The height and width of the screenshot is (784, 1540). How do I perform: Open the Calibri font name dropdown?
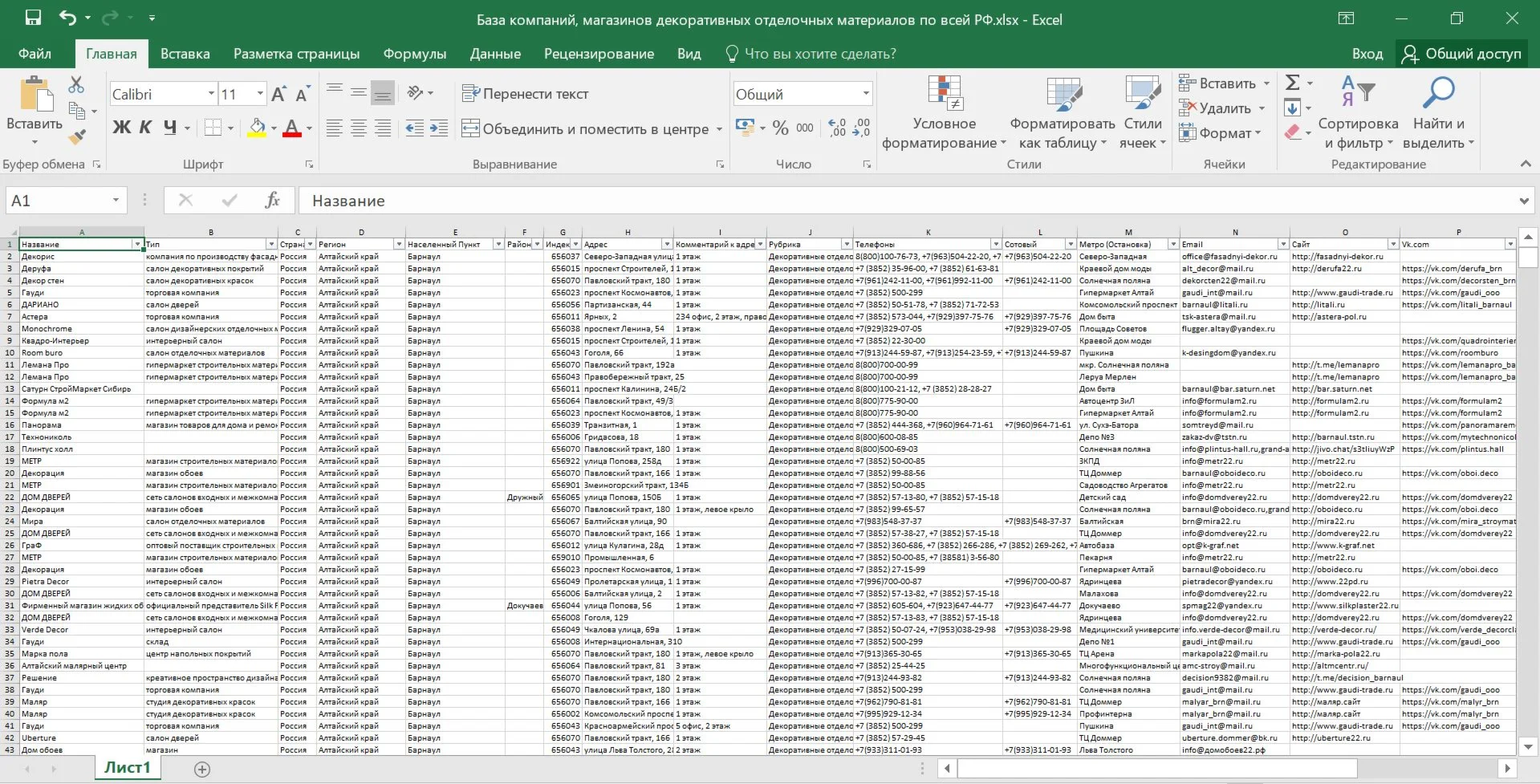(x=211, y=94)
